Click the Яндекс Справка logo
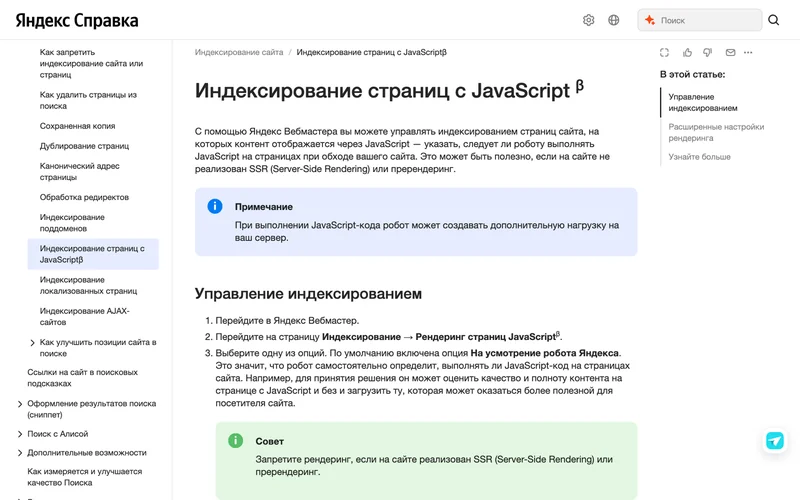This screenshot has height=500, width=800. point(77,20)
